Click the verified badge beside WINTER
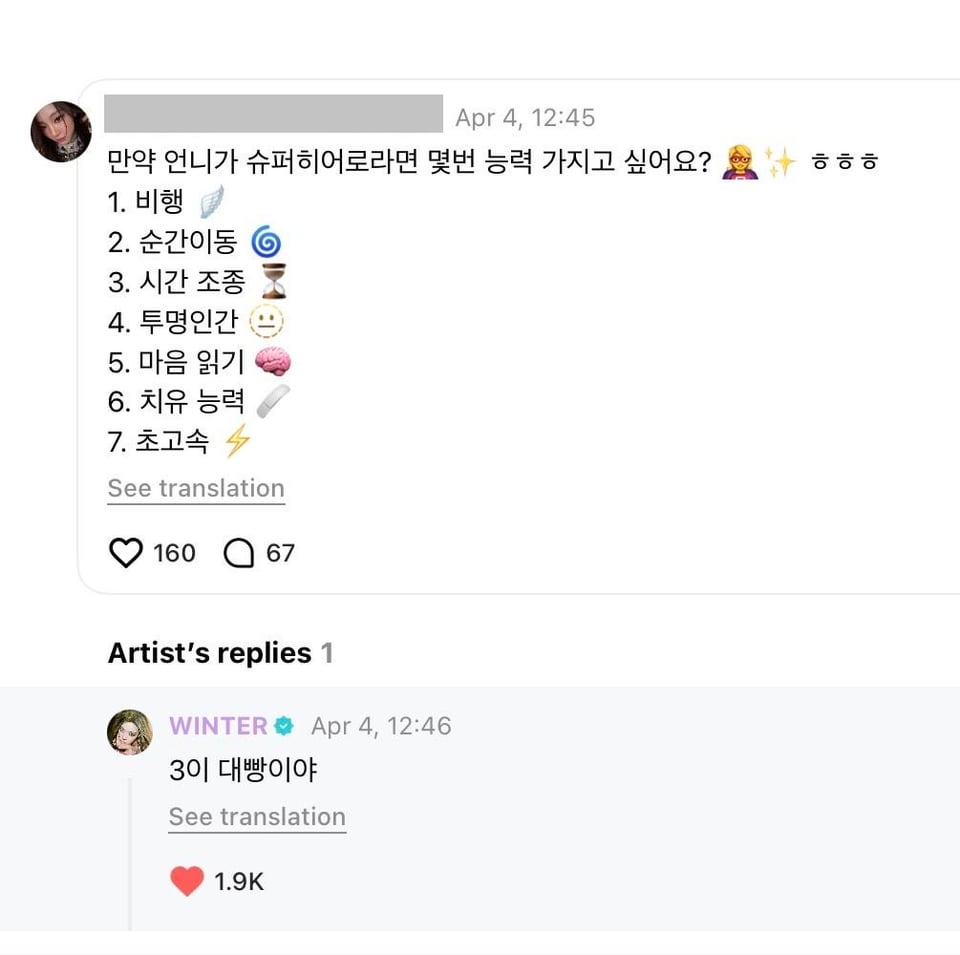Screen dimensions: 960x955 (x=284, y=726)
